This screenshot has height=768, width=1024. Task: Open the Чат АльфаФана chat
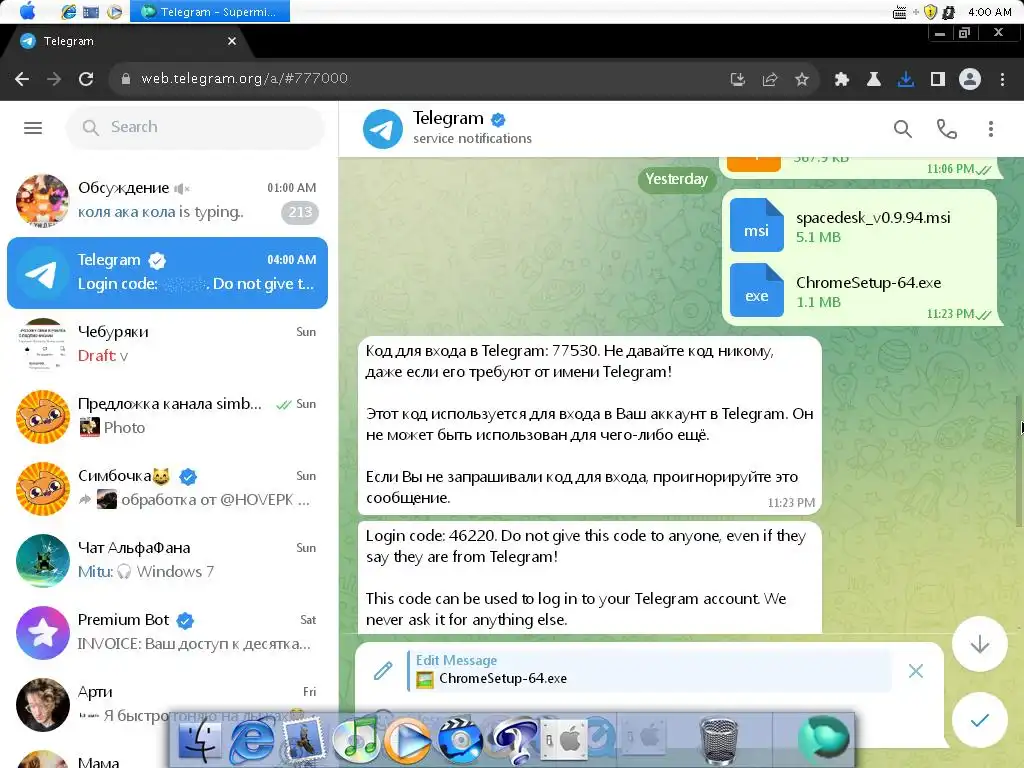pyautogui.click(x=167, y=560)
